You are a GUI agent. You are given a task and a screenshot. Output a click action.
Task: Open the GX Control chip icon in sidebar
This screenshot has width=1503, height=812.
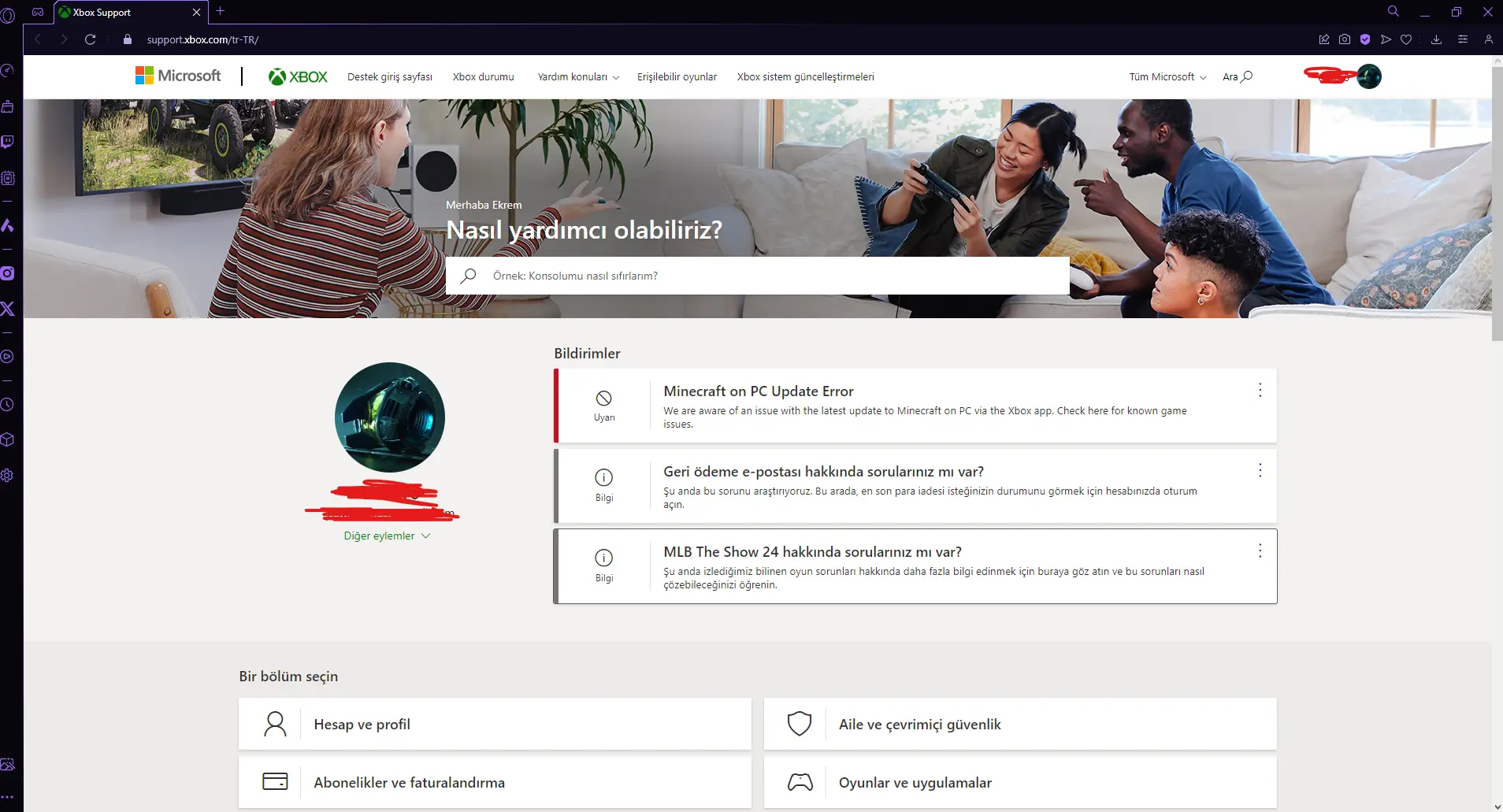click(7, 178)
